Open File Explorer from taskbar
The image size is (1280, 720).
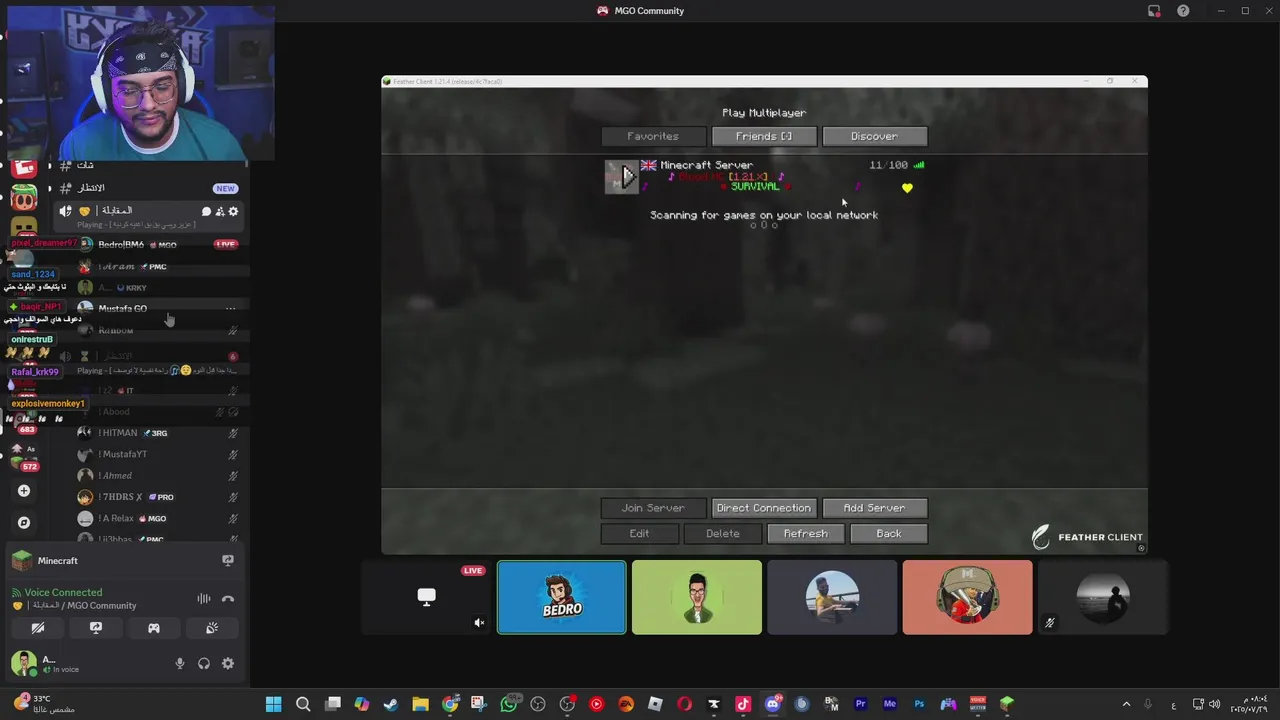click(420, 704)
